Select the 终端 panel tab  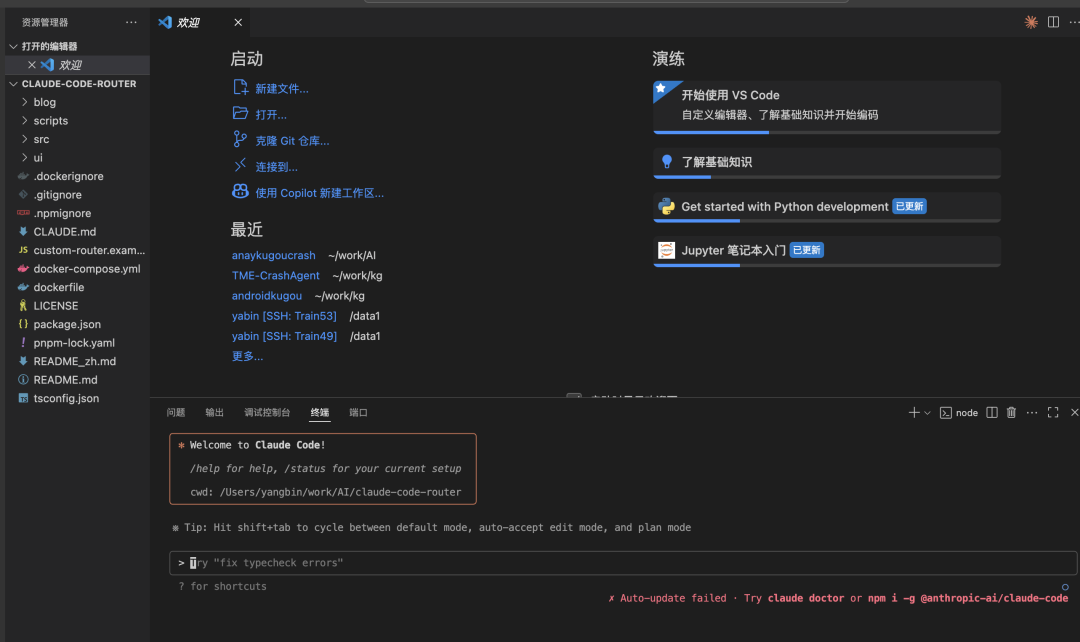(320, 413)
